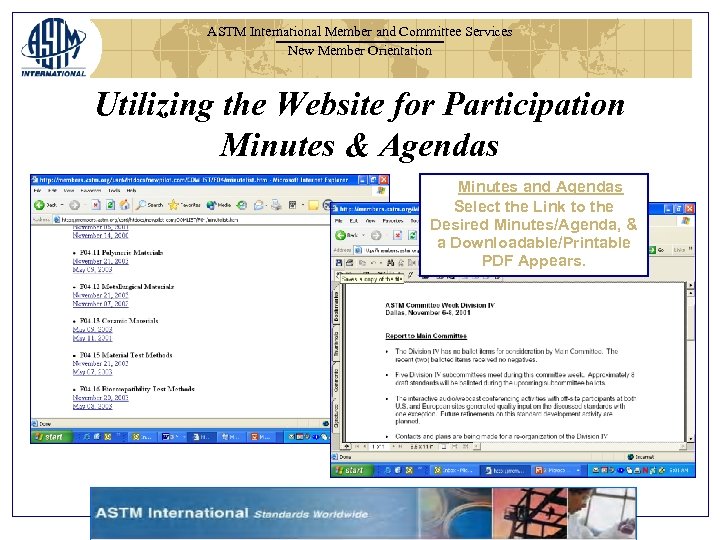Click Back in the left minutes-list browser window
This screenshot has height=540, width=720.
45,205
